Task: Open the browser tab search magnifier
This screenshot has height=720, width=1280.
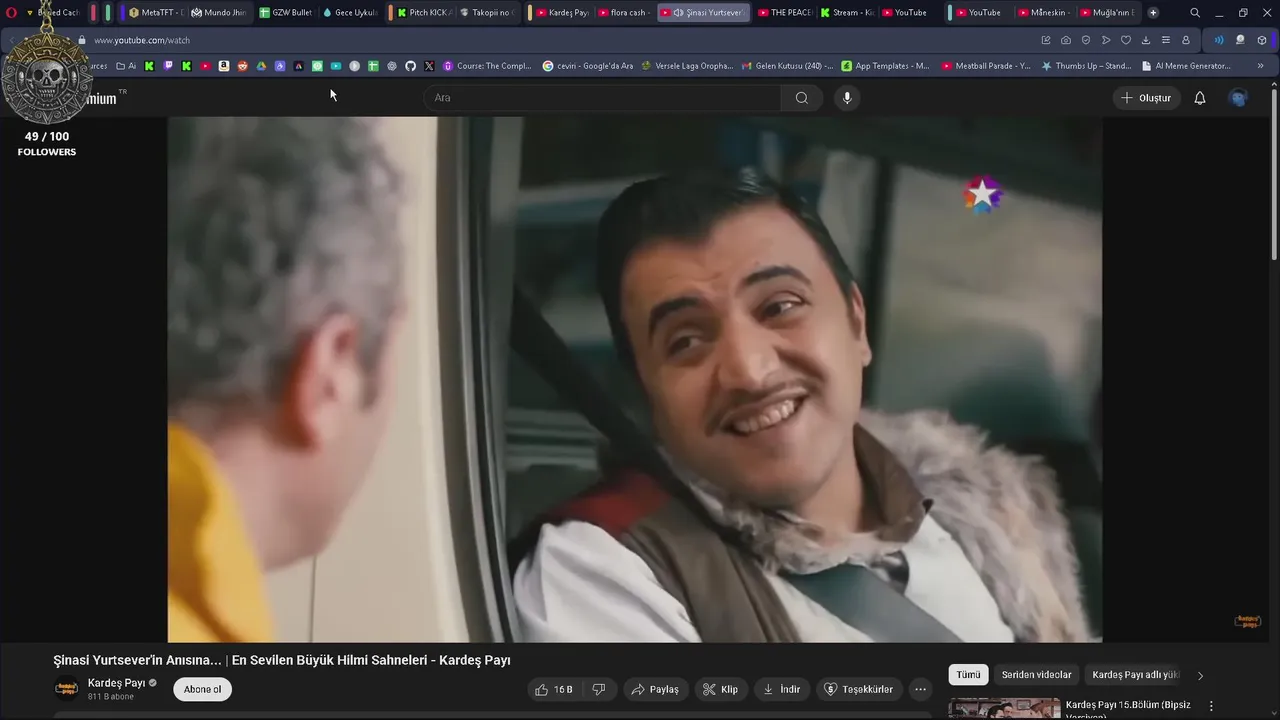Action: tap(1195, 13)
